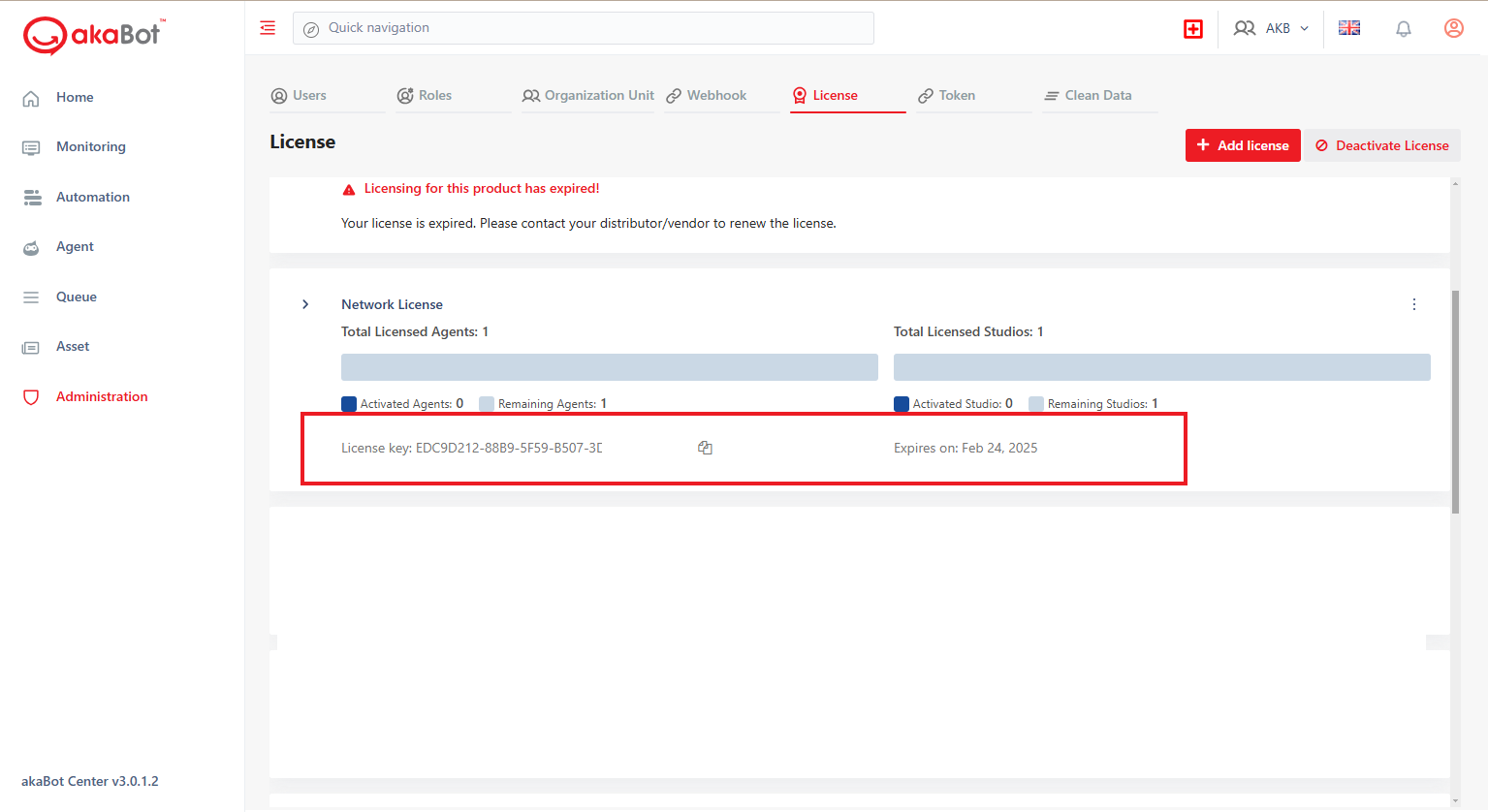Collapse the sidebar with the hamburger icon
The image size is (1488, 812).
tap(268, 28)
